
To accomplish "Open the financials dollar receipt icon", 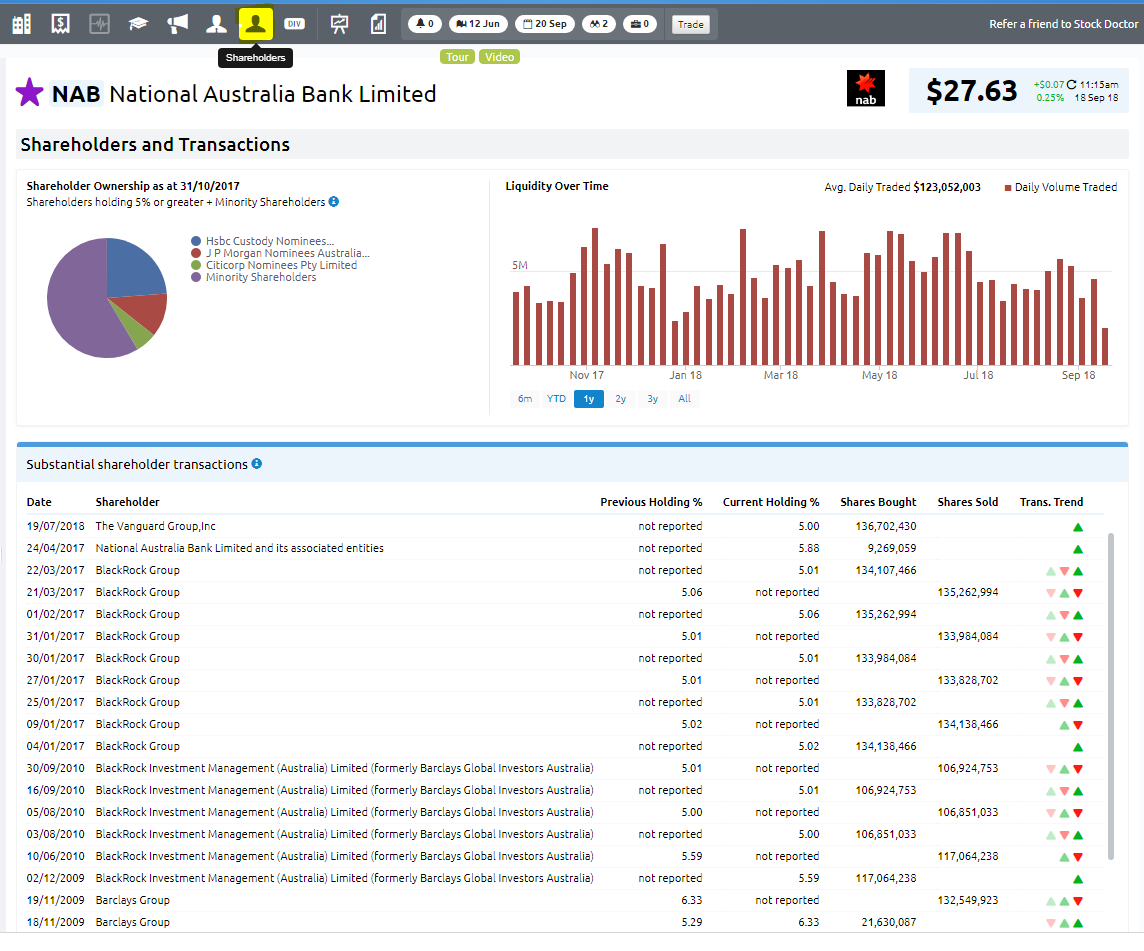I will click(61, 24).
